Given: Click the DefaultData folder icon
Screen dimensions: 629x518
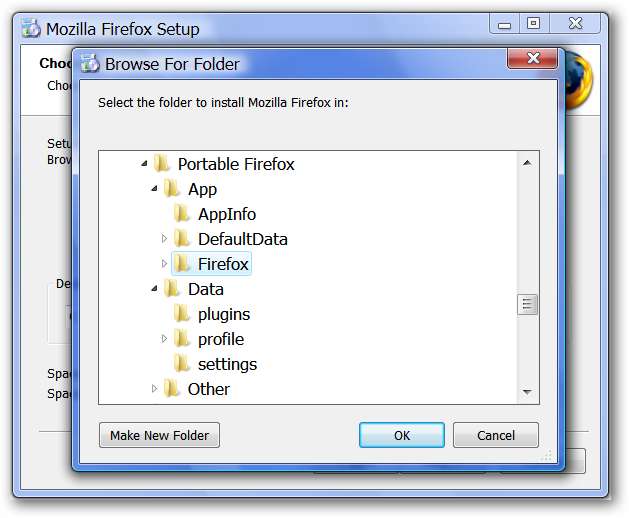Looking at the screenshot, I should (x=182, y=239).
